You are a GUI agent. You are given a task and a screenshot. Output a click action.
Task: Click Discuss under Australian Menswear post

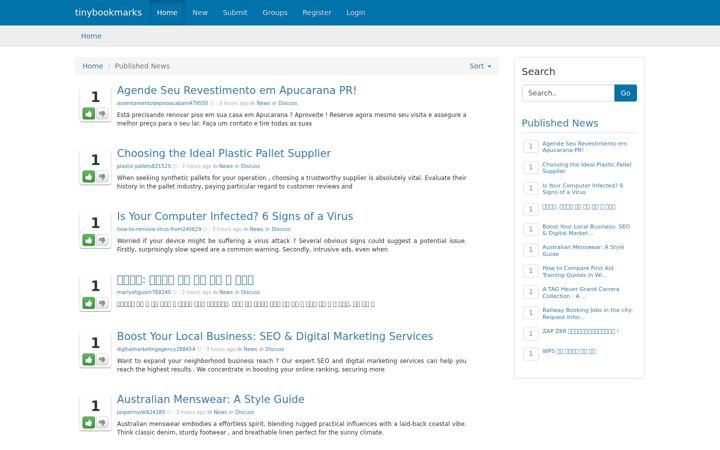(244, 412)
